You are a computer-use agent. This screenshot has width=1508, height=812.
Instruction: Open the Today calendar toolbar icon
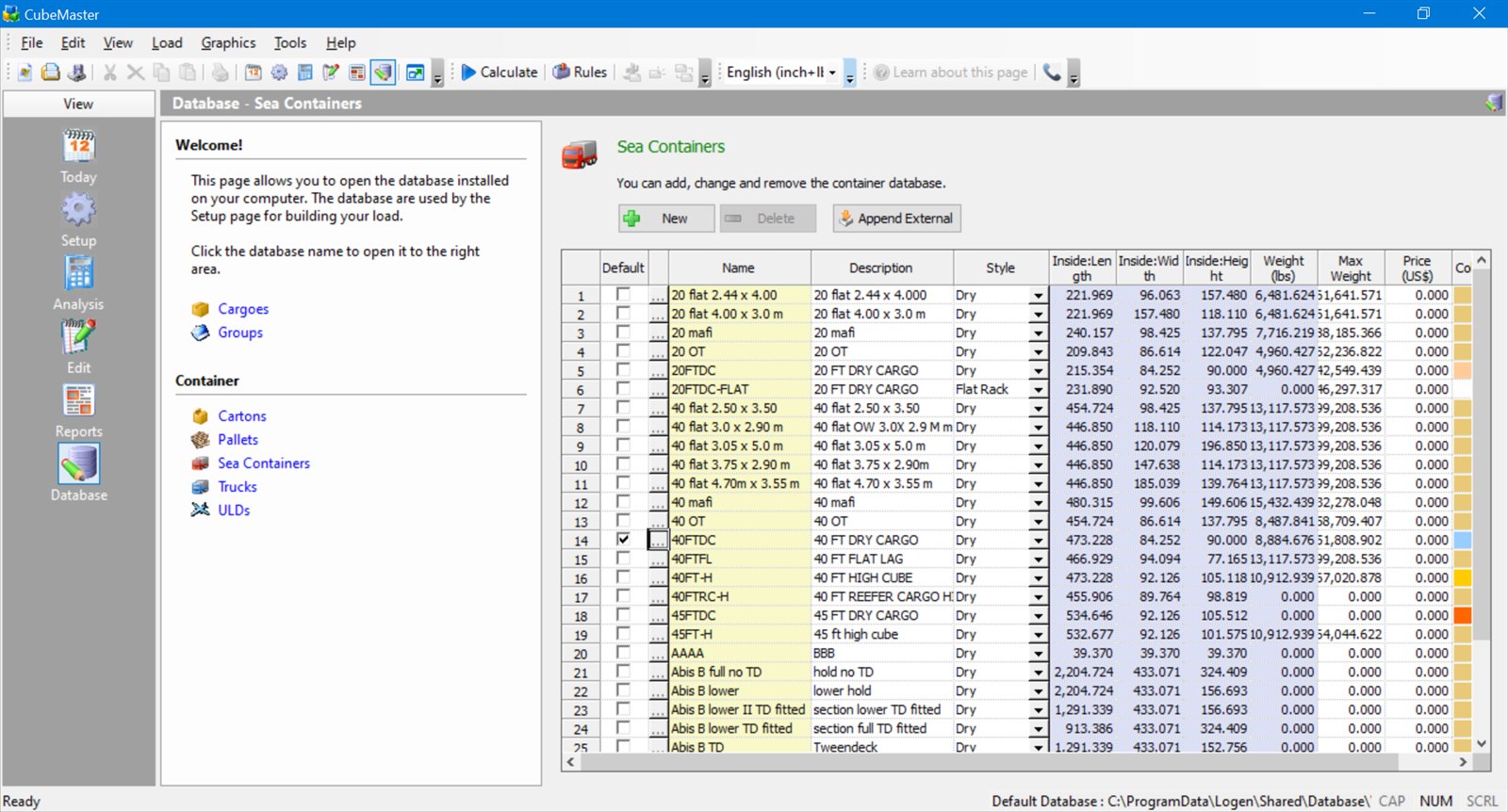coord(254,73)
